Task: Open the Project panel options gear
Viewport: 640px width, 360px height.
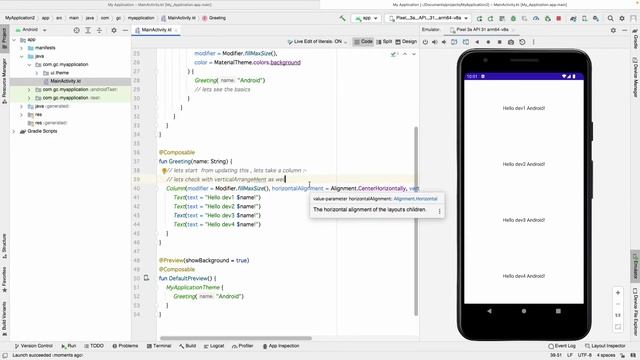Action: click(x=114, y=30)
